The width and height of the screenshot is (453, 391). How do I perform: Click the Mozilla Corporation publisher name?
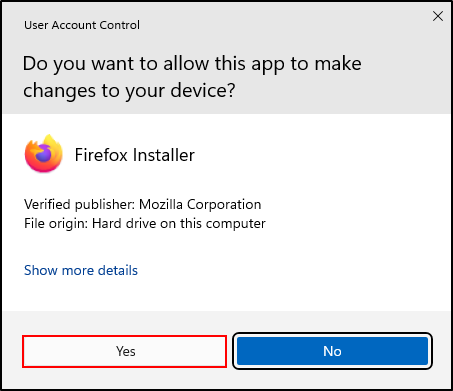coord(200,205)
